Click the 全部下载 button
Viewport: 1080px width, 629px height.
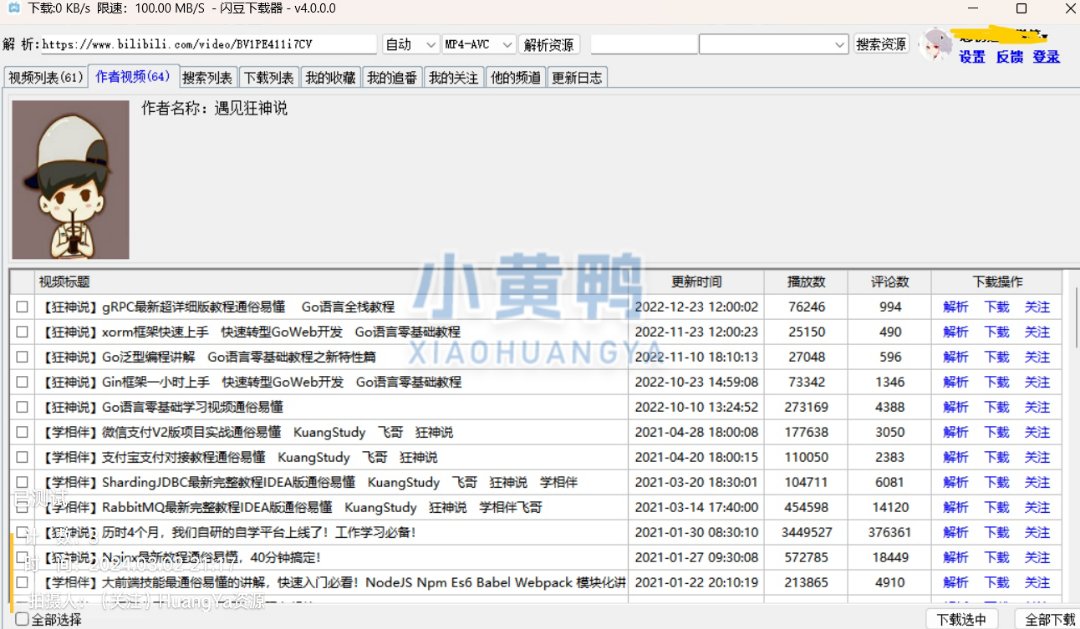[x=1046, y=620]
